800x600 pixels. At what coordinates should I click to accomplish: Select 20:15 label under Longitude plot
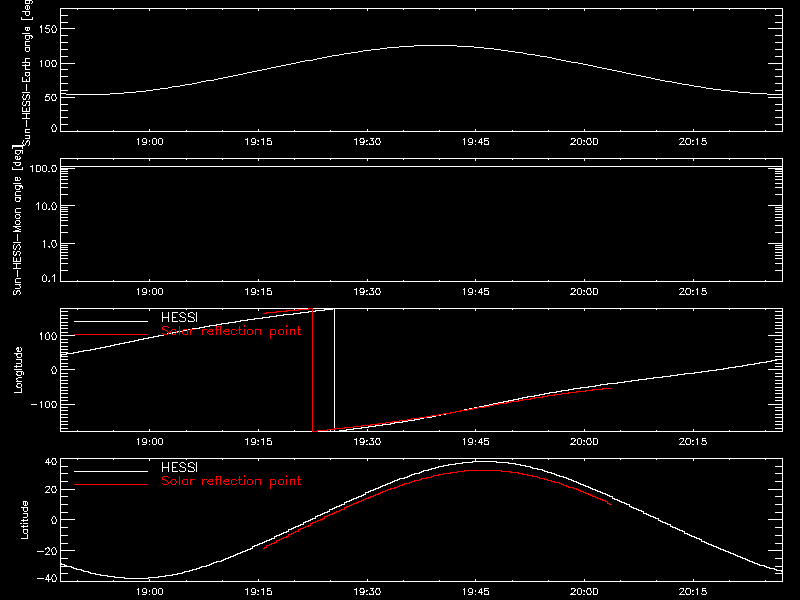693,441
